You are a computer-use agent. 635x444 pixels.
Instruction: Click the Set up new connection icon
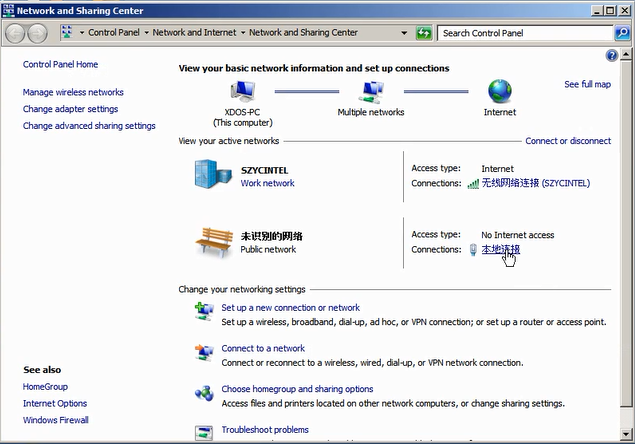(x=204, y=311)
